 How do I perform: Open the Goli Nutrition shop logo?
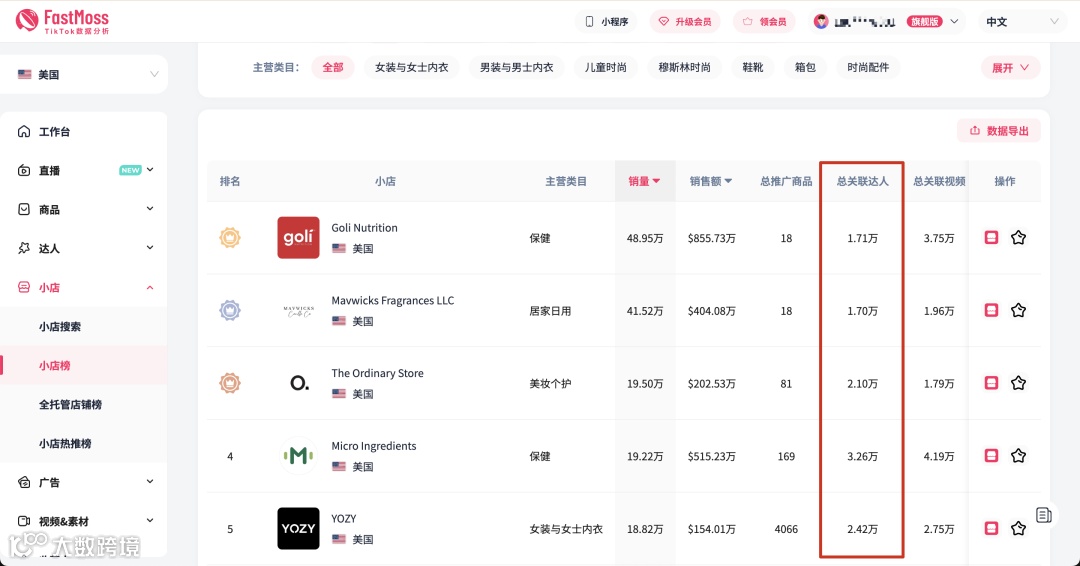[298, 238]
